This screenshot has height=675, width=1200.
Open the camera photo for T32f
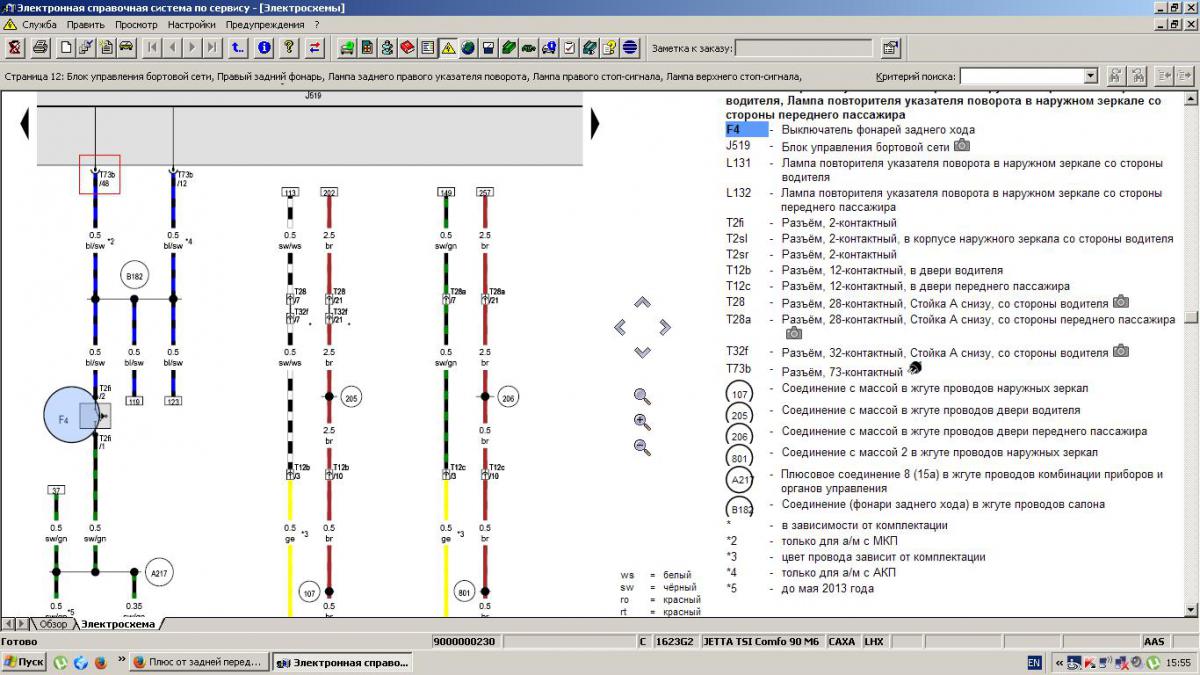[x=1121, y=351]
